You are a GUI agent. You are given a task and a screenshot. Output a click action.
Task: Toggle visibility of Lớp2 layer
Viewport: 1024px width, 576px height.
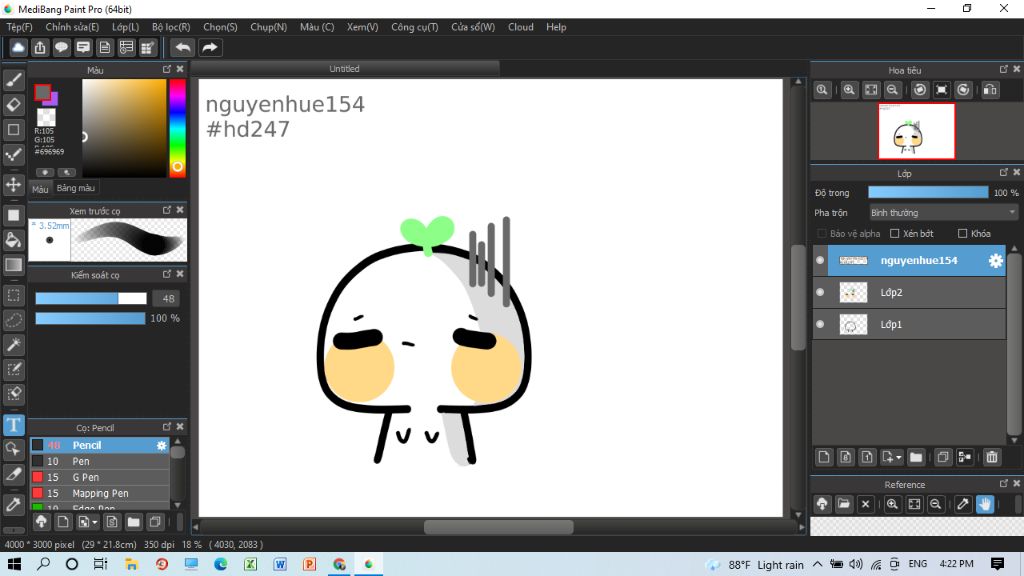tap(820, 292)
